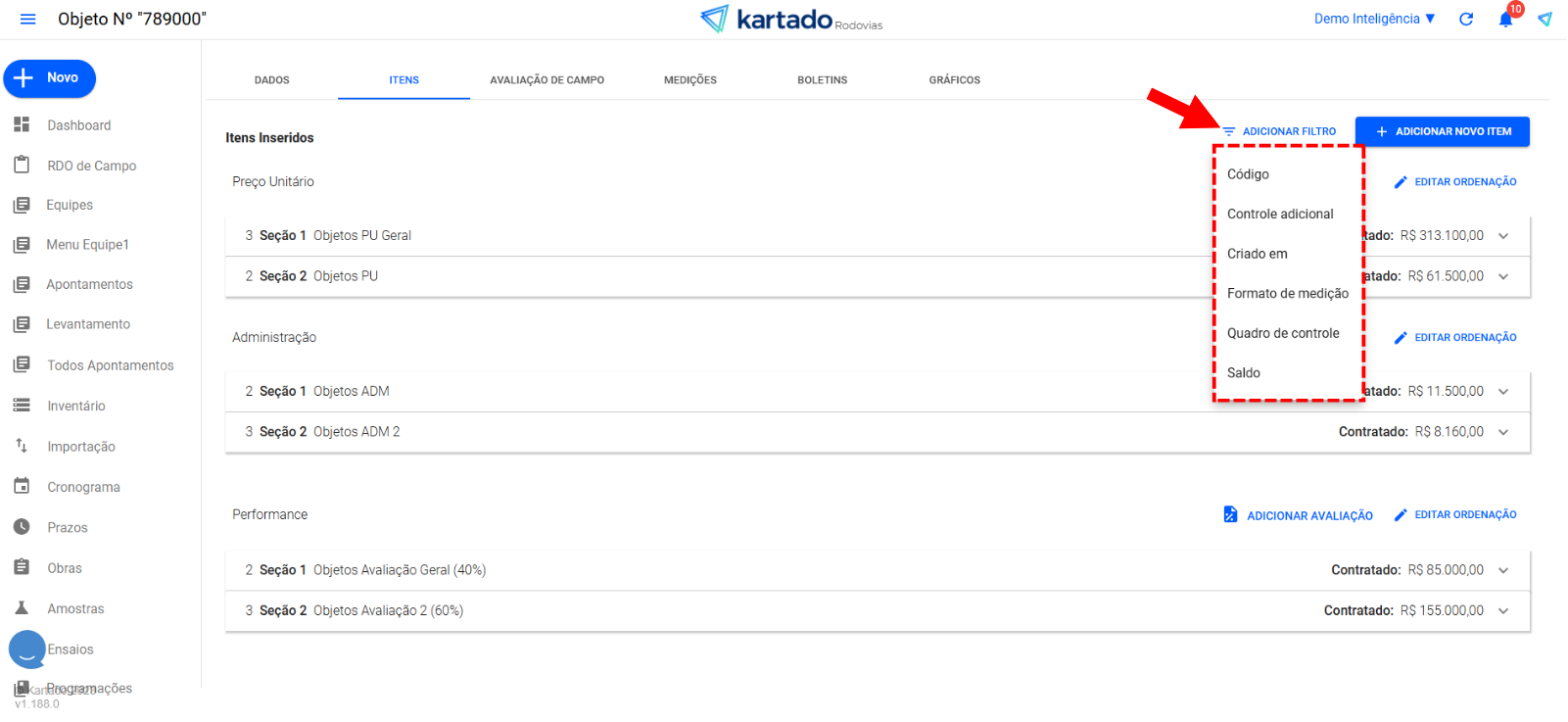The height and width of the screenshot is (722, 1568).
Task: Expand the Objetos ADM 2 row
Action: pos(1503,432)
